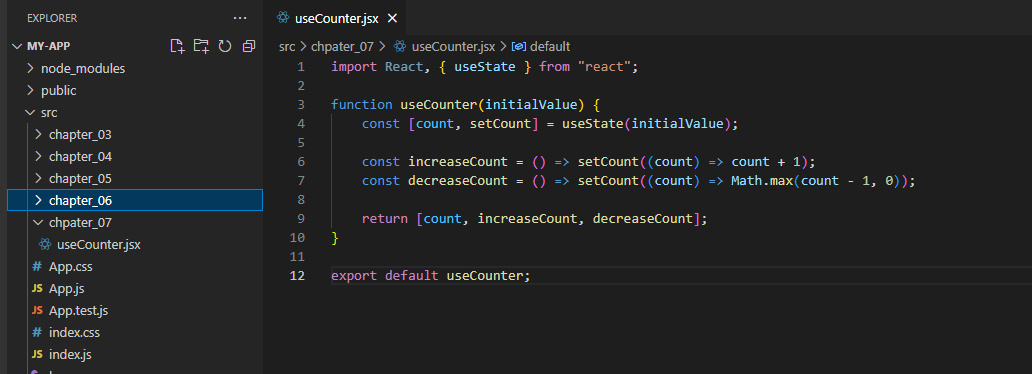Click the CSS hash icon beside App.css
This screenshot has width=1032, height=374.
37,267
